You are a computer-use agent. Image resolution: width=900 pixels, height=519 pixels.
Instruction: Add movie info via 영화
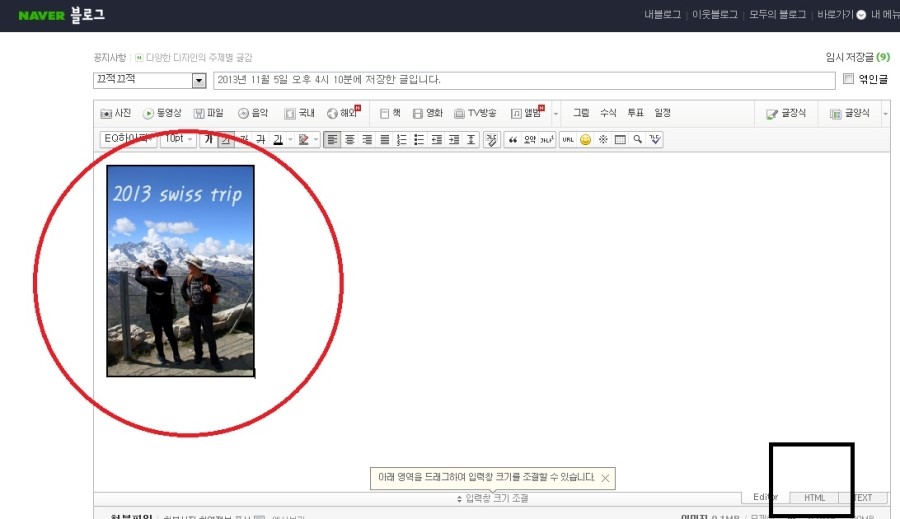(x=428, y=113)
